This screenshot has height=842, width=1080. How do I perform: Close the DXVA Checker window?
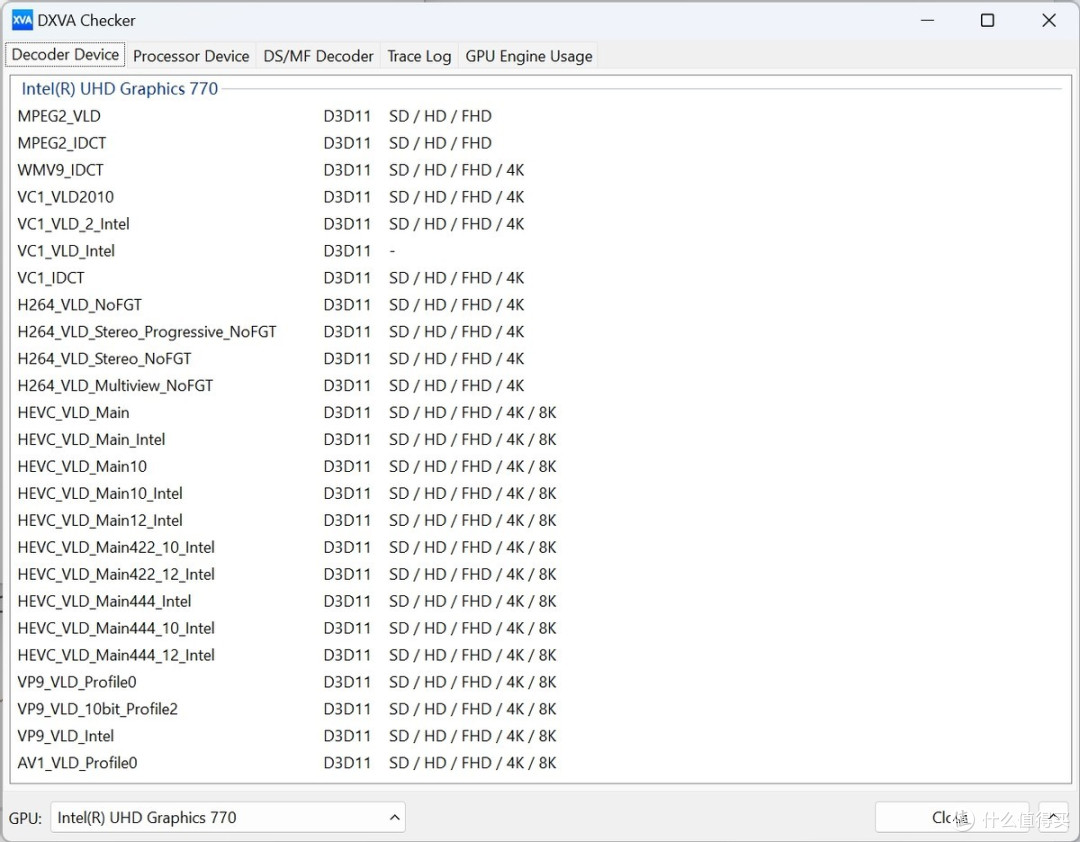click(x=1048, y=20)
